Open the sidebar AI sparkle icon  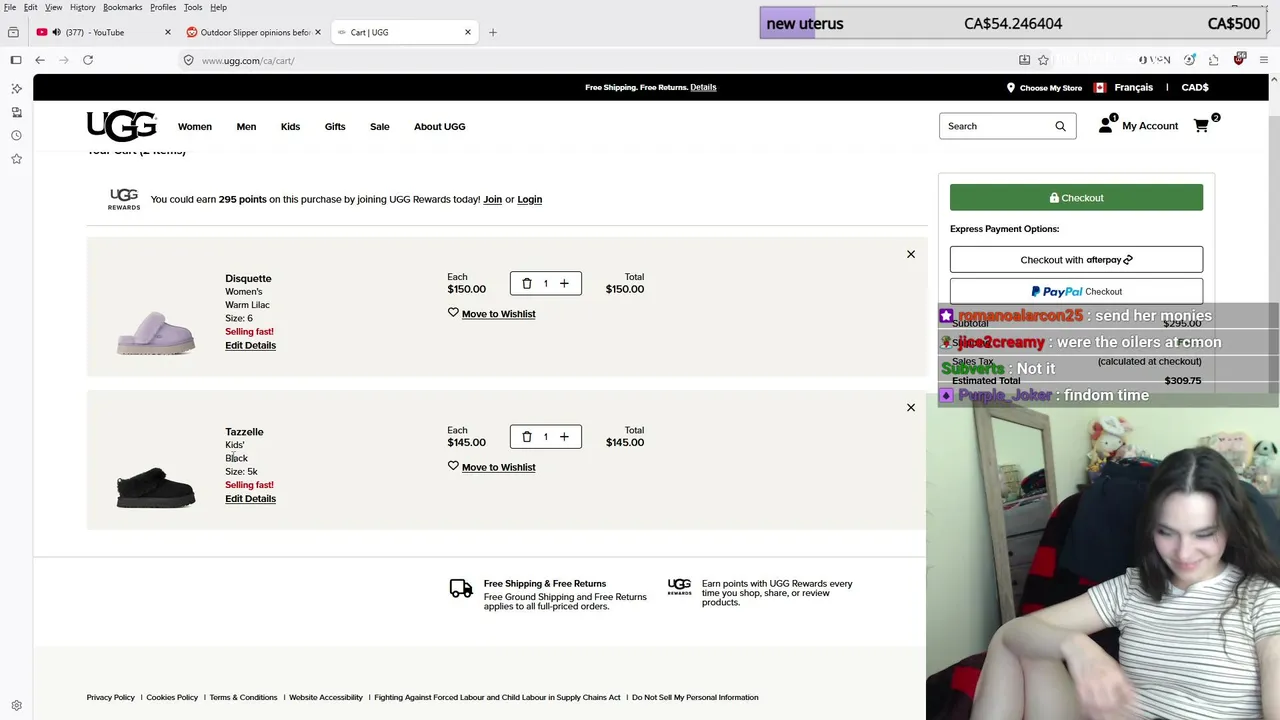(x=16, y=88)
